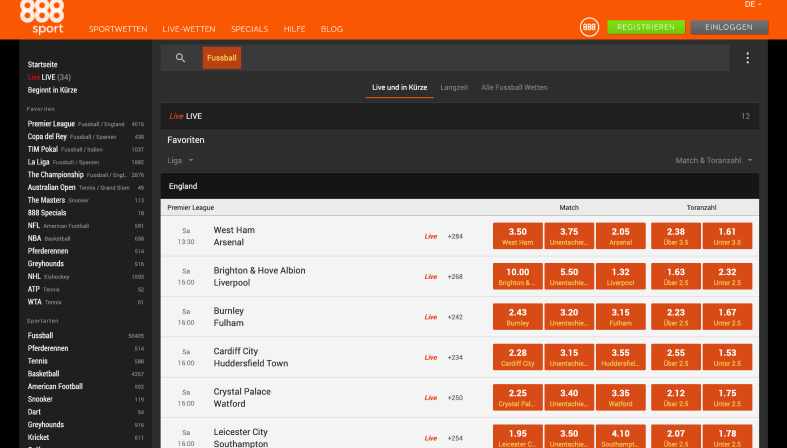The image size is (787, 448).
Task: Bet on Crystal Palace at 2.25
Action: point(517,397)
